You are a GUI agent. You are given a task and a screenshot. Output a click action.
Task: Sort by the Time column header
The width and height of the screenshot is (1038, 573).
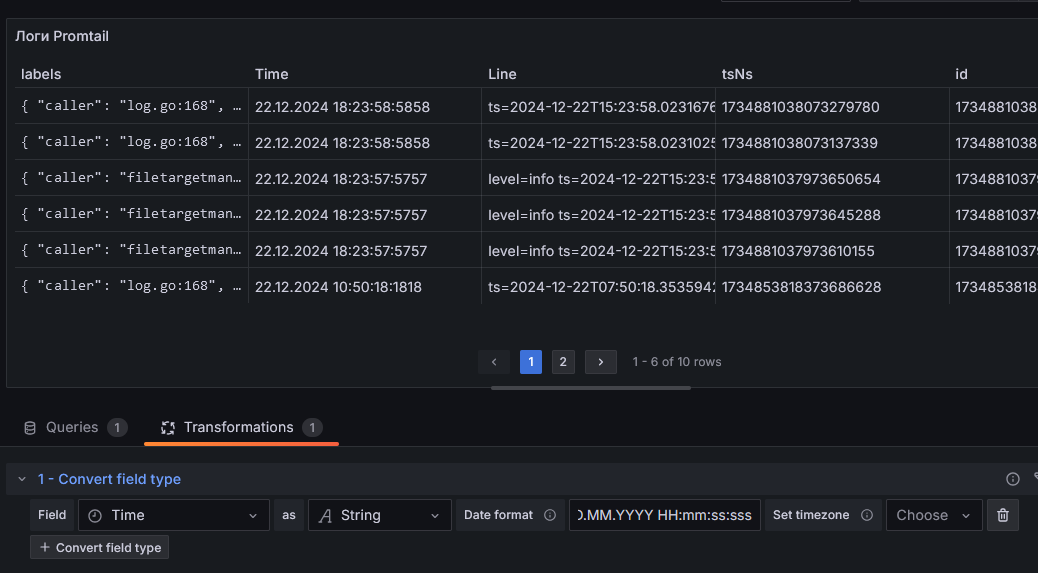pos(271,74)
